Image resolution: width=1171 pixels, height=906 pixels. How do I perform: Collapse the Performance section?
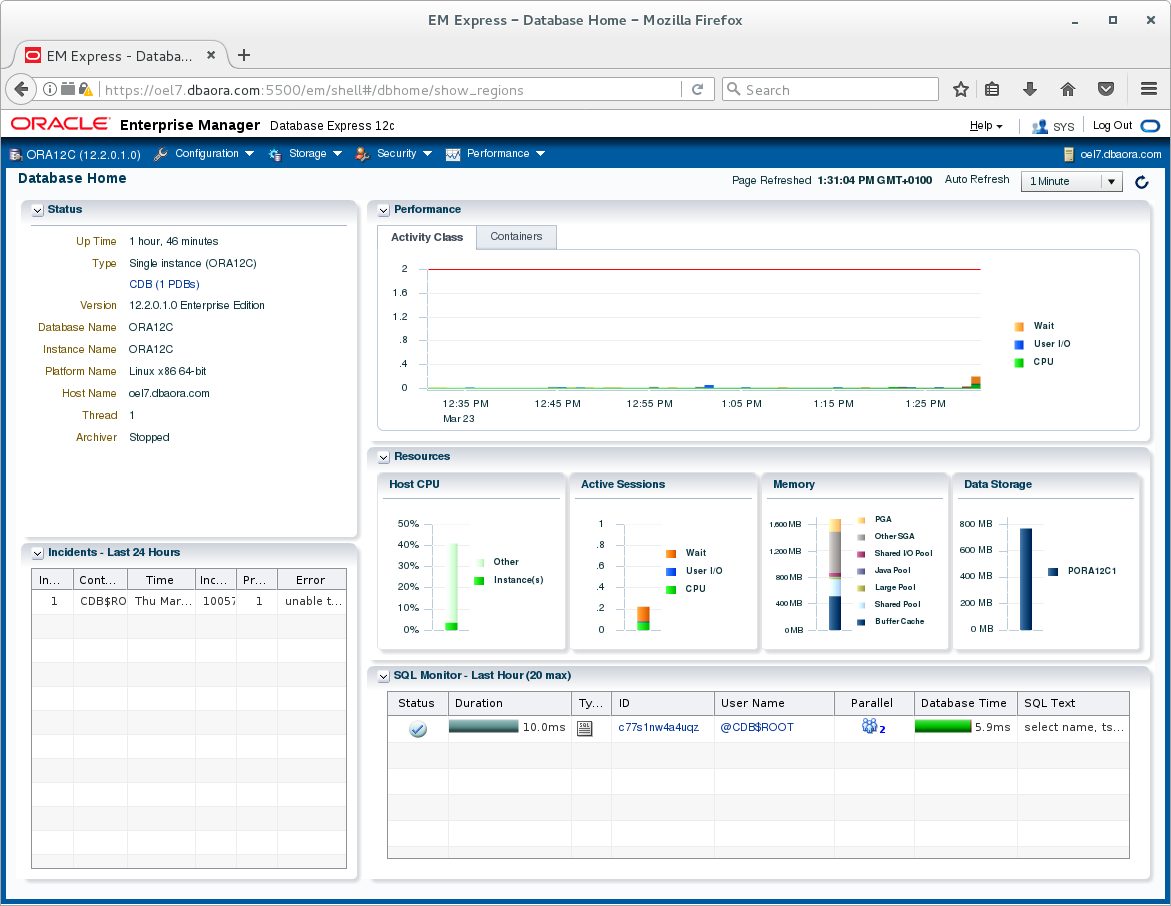tap(384, 211)
